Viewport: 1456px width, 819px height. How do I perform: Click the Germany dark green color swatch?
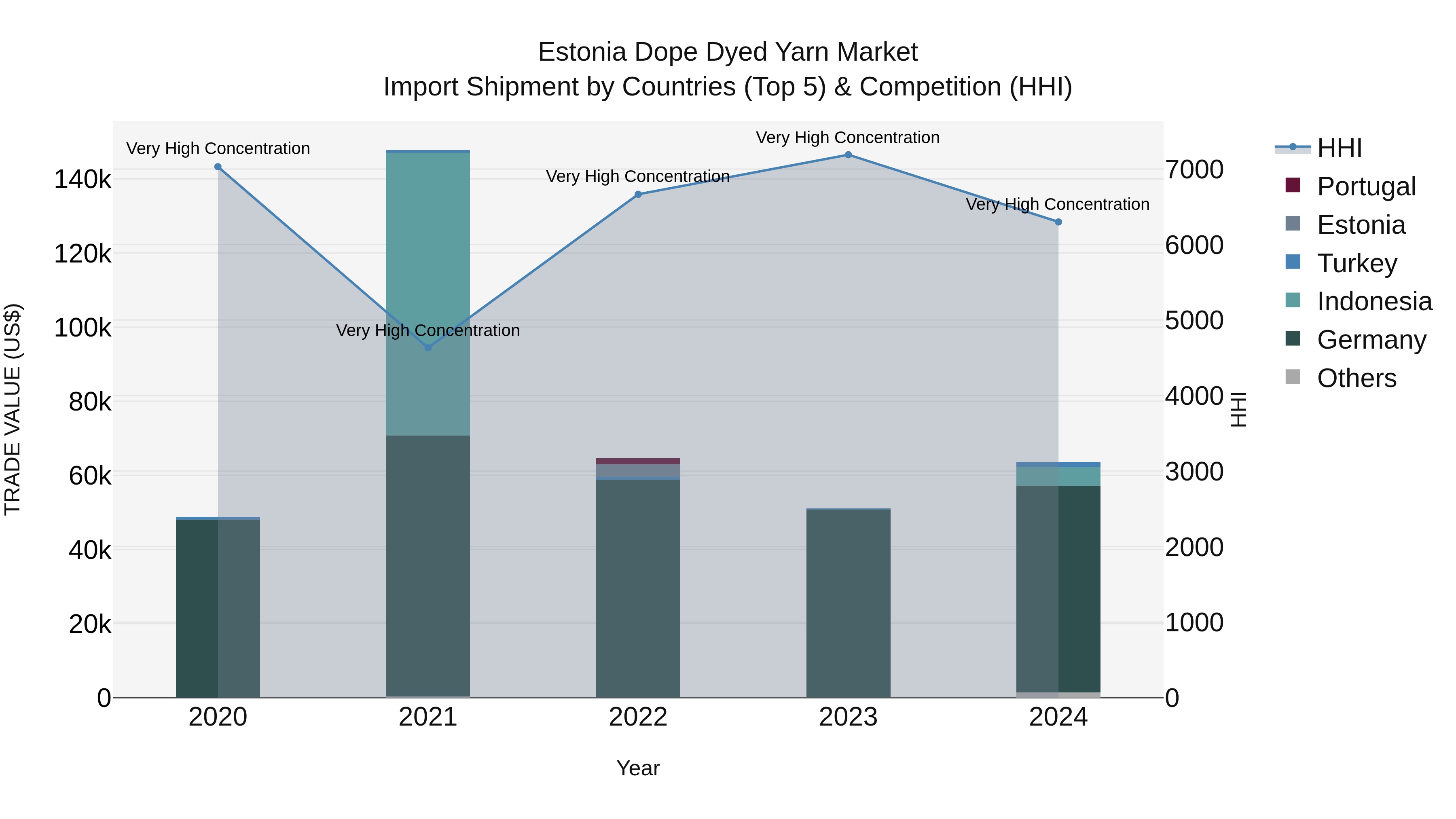pos(1293,338)
